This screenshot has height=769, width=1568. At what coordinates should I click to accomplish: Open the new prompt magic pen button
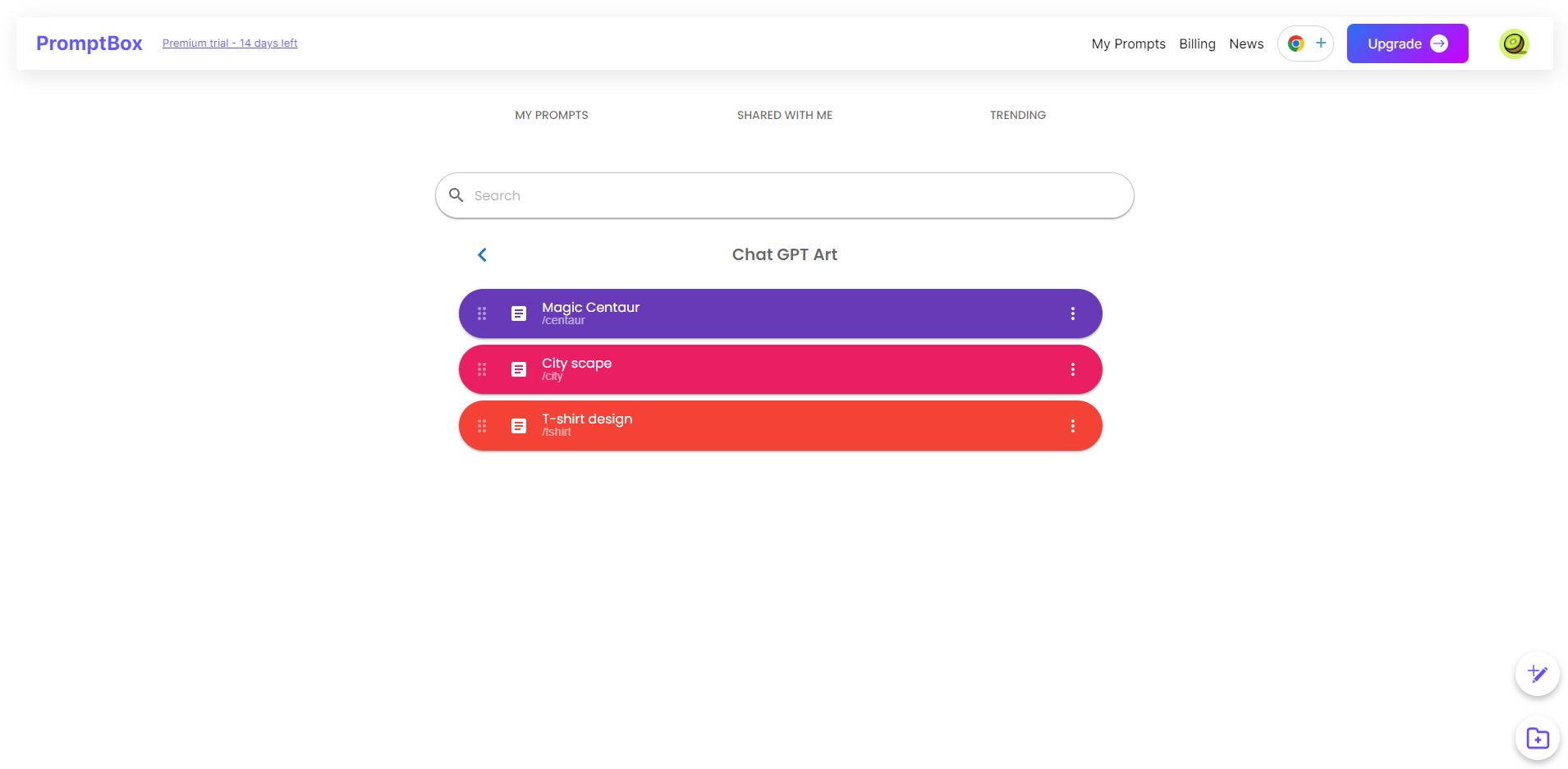click(1537, 674)
